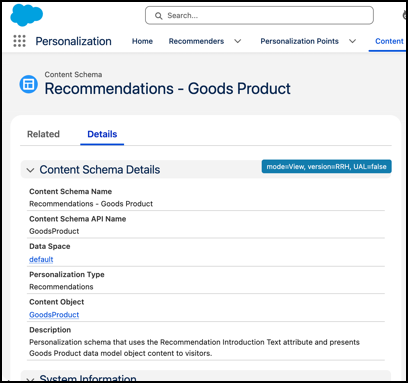408x383 pixels.
Task: Collapse the Content Schema Details section
Action: click(30, 170)
